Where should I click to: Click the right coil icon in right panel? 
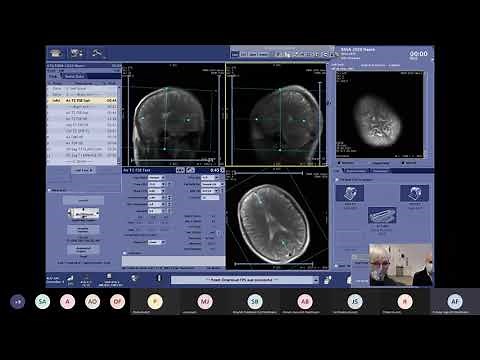pos(414,193)
